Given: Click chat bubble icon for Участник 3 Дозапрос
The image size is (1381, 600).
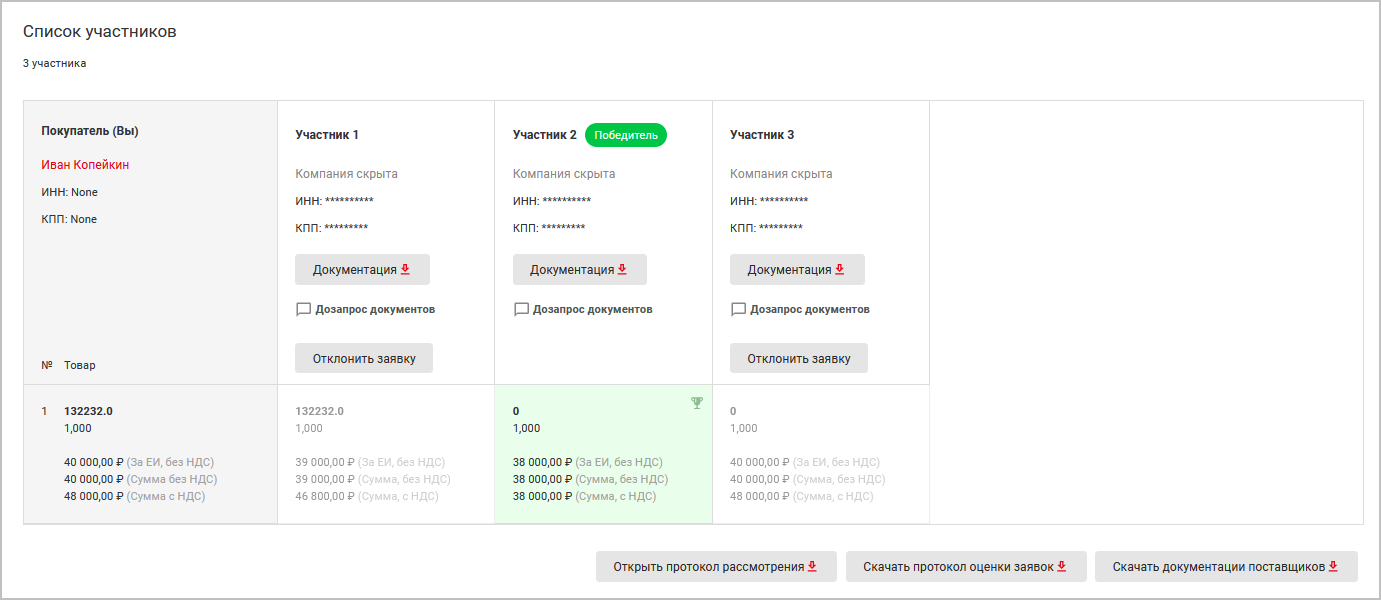Looking at the screenshot, I should click(x=738, y=309).
